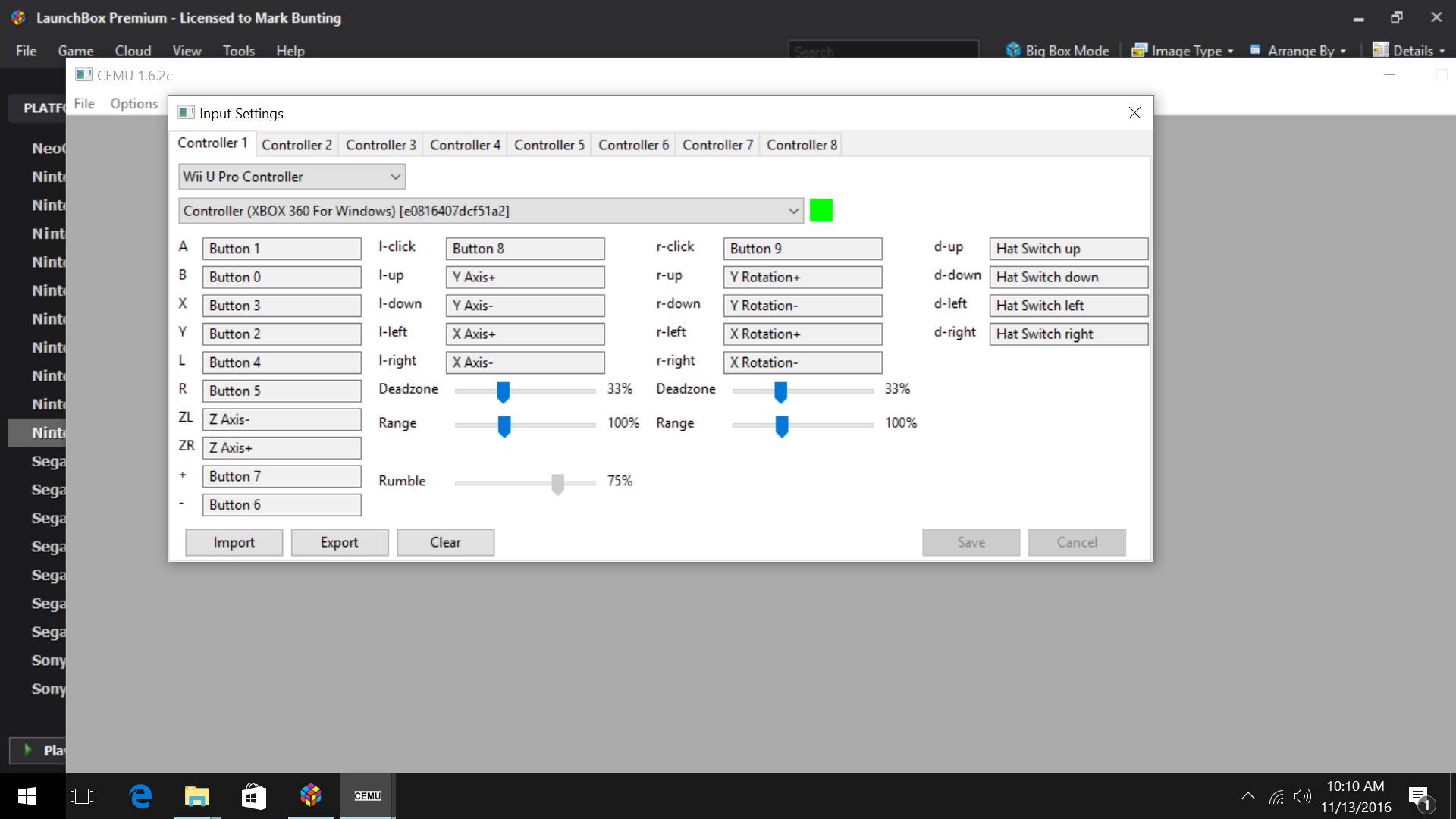This screenshot has height=819, width=1456.
Task: Click the d-left field Hat Switch left
Action: (1068, 306)
